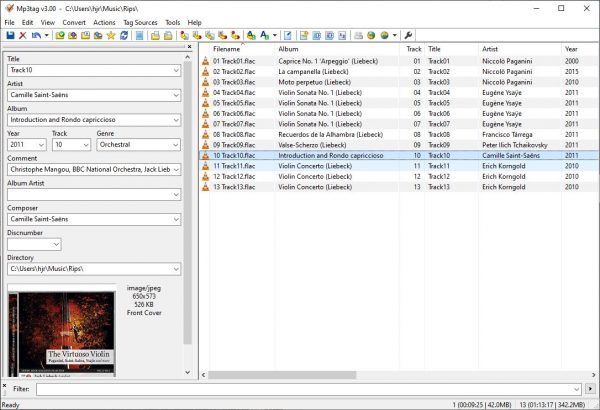Undo the last change via toolbar arrow

[x=36, y=36]
